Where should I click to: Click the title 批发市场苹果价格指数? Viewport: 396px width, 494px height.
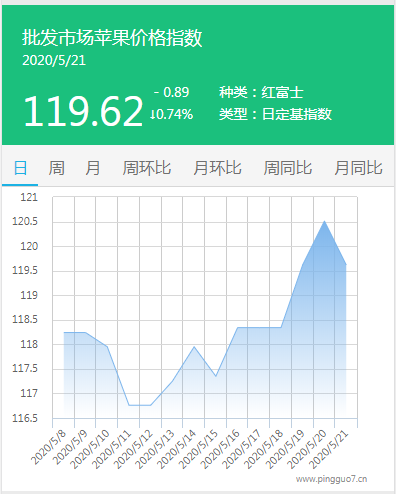[112, 37]
